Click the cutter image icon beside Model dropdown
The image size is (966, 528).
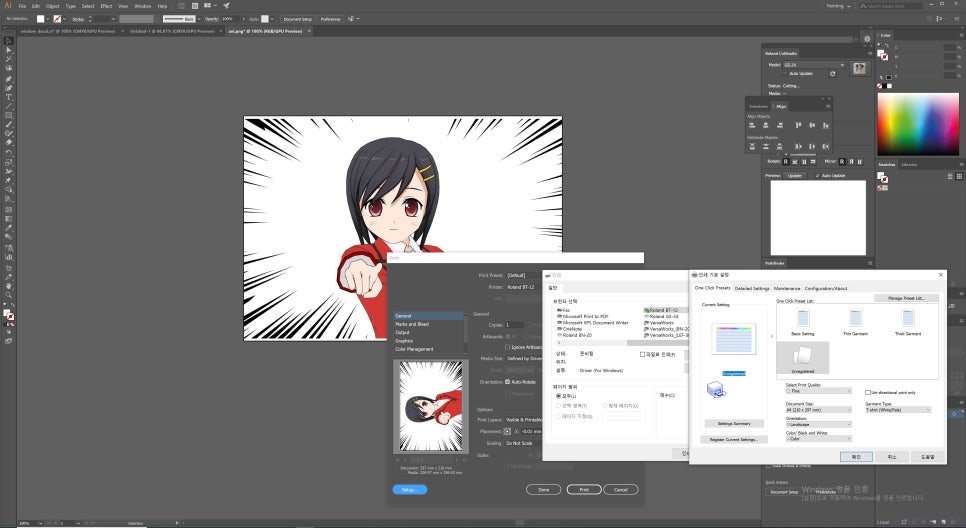(x=859, y=68)
